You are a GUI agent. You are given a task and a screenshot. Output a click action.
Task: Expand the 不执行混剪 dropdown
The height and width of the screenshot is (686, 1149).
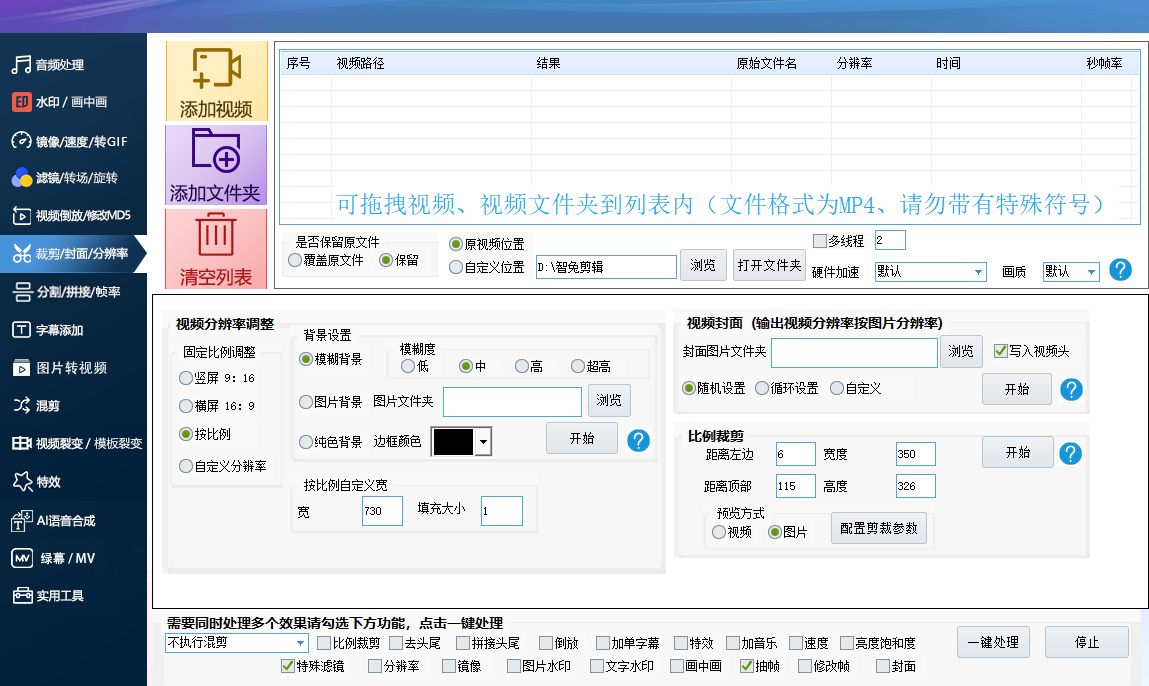pyautogui.click(x=300, y=643)
